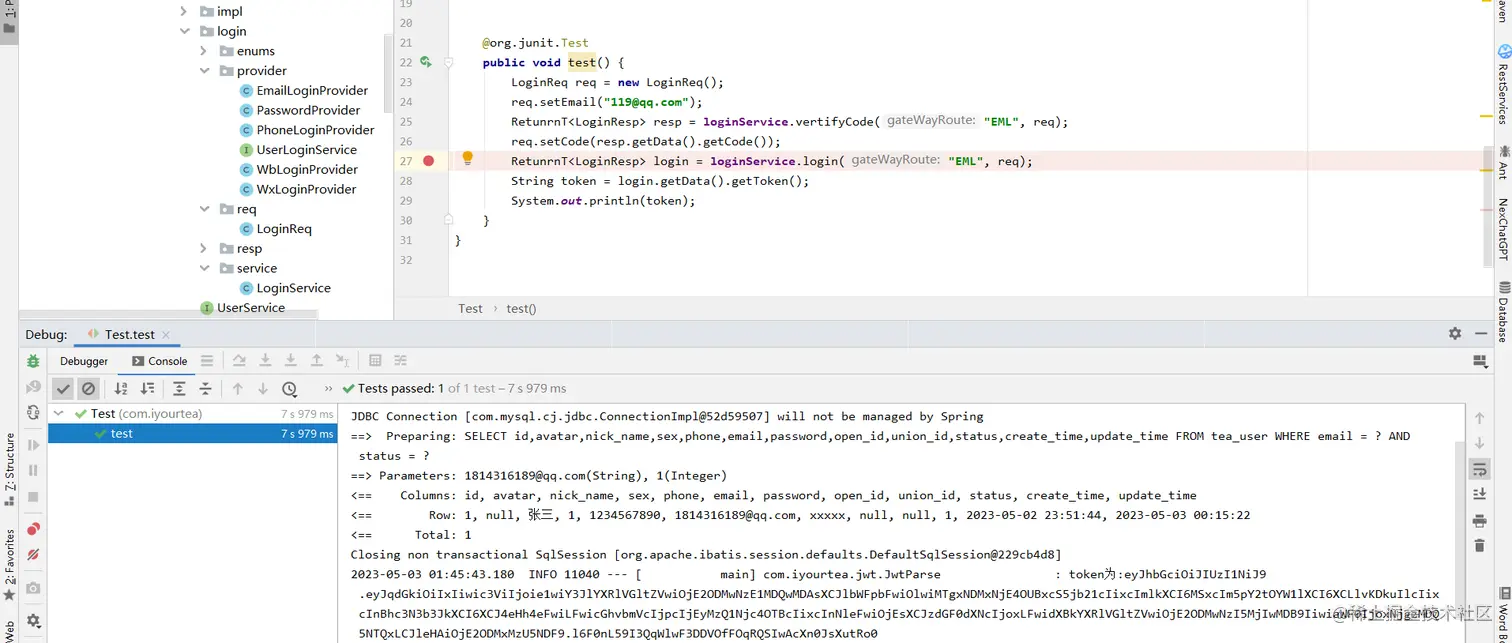
Task: Select the passed 'test' result row
Action: coord(192,433)
